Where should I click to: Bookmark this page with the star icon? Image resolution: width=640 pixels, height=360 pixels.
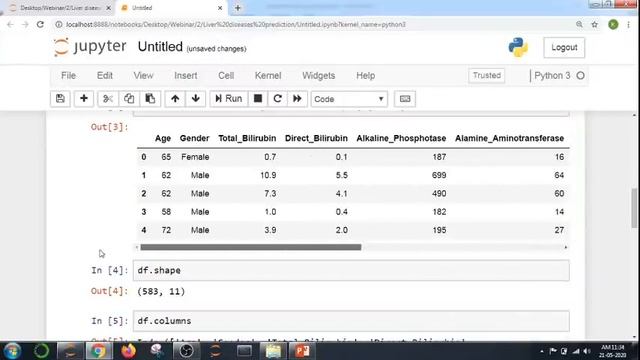(595, 24)
